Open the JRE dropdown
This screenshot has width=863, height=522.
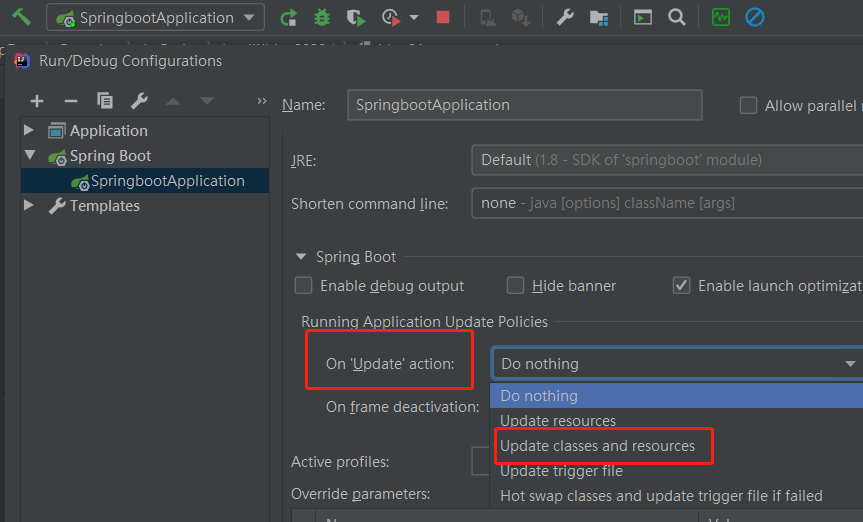coord(667,160)
